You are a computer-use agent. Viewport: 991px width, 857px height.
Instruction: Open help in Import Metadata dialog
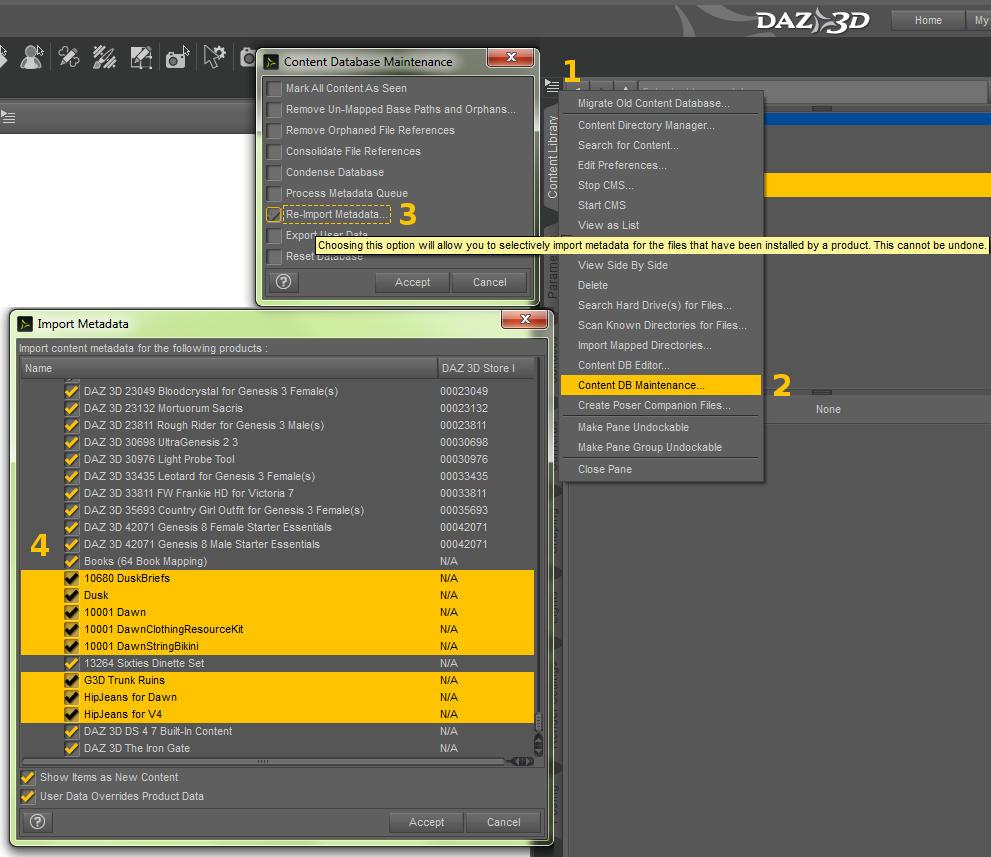37,822
